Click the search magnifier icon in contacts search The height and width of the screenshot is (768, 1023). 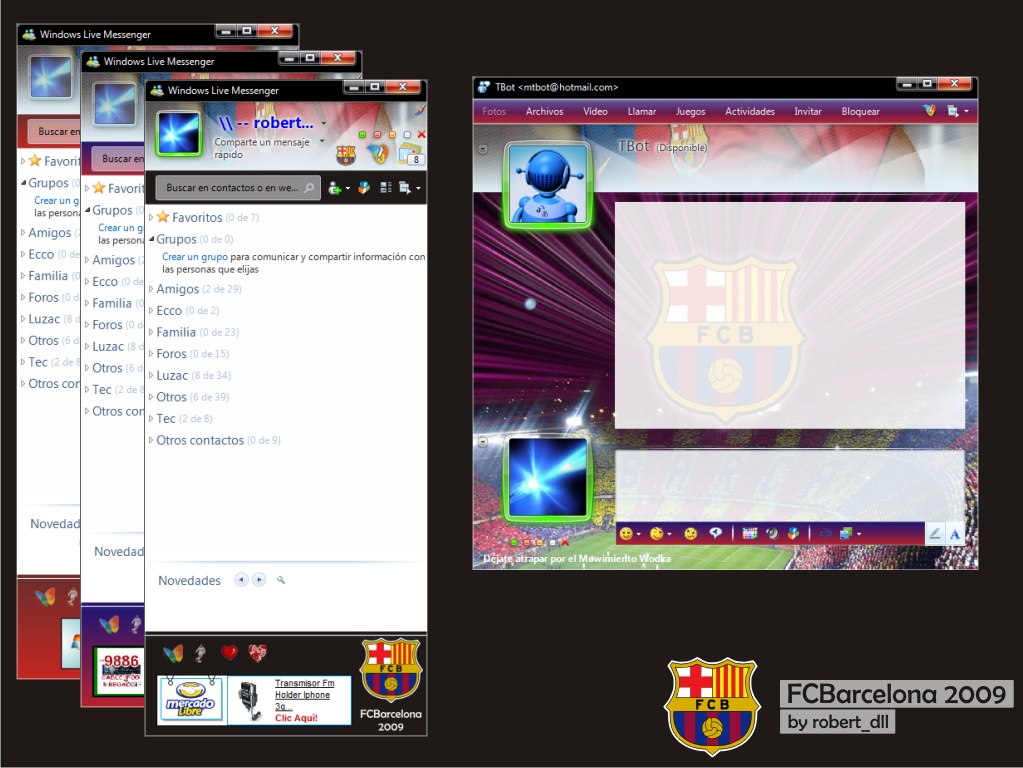(309, 188)
